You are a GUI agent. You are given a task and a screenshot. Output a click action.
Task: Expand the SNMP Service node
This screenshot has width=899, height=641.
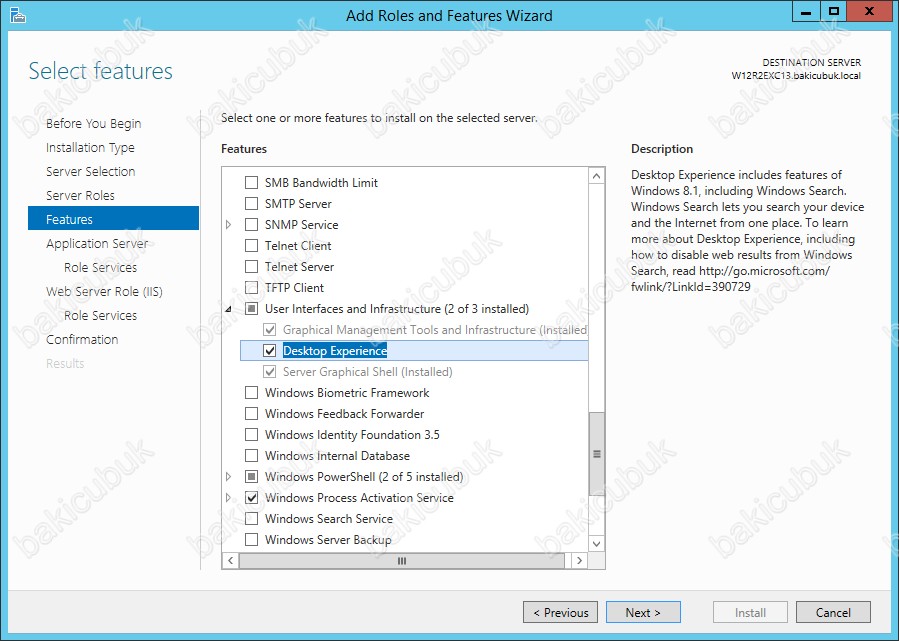pos(229,225)
